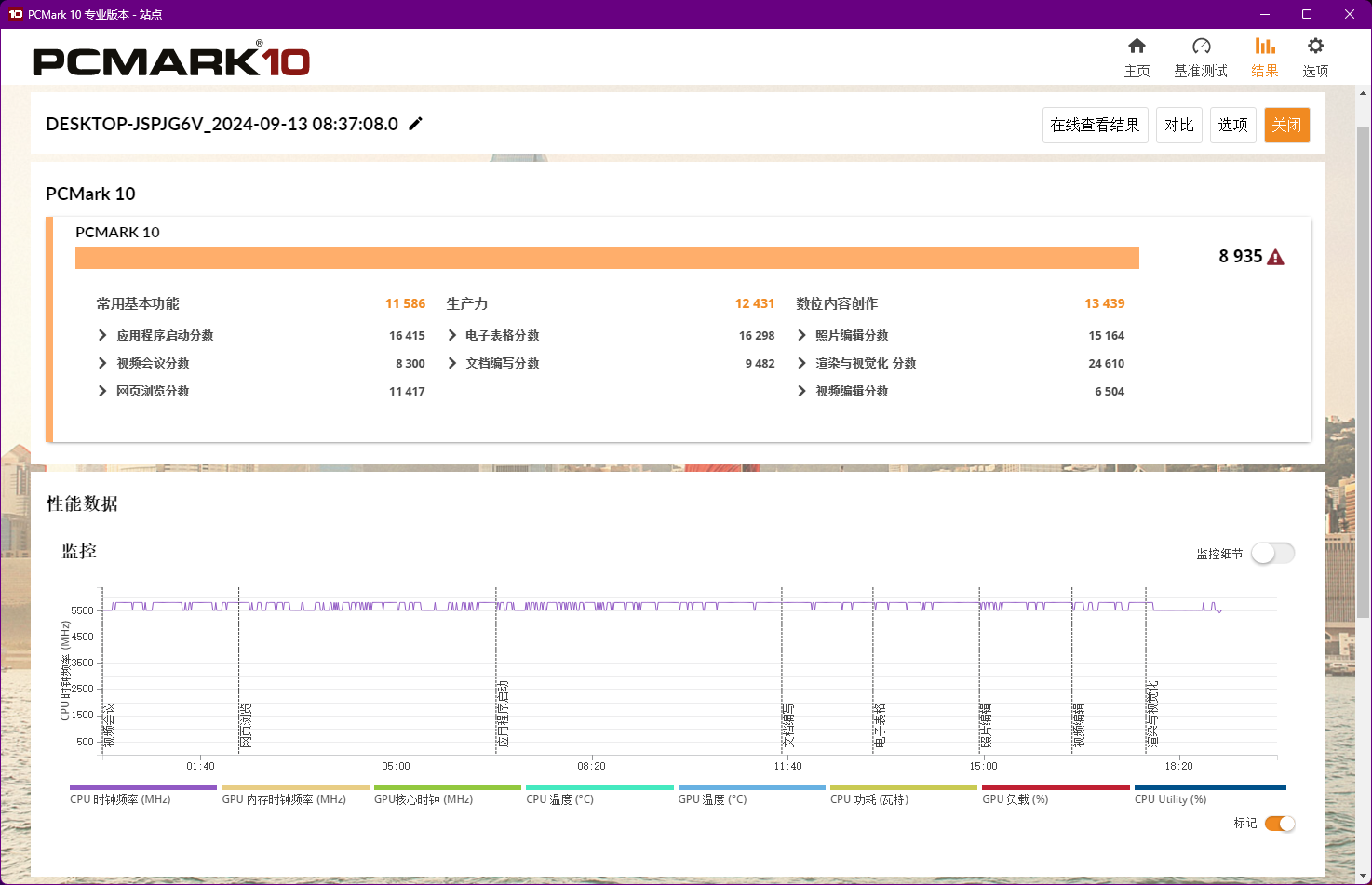The width and height of the screenshot is (1372, 885).
Task: Click the PCMark 10 title bar app icon
Action: tap(15, 14)
